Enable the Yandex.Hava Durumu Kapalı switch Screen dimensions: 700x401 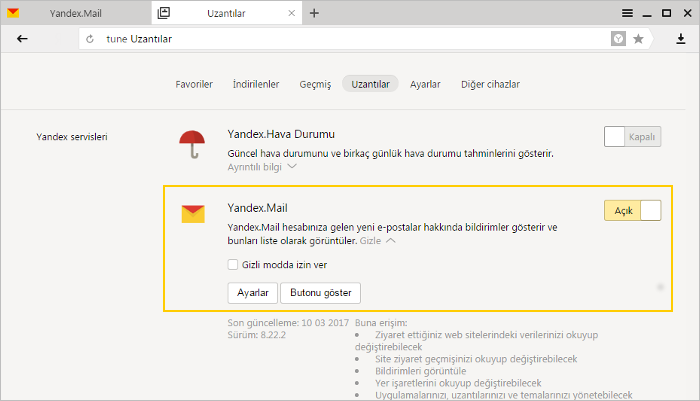pos(632,137)
